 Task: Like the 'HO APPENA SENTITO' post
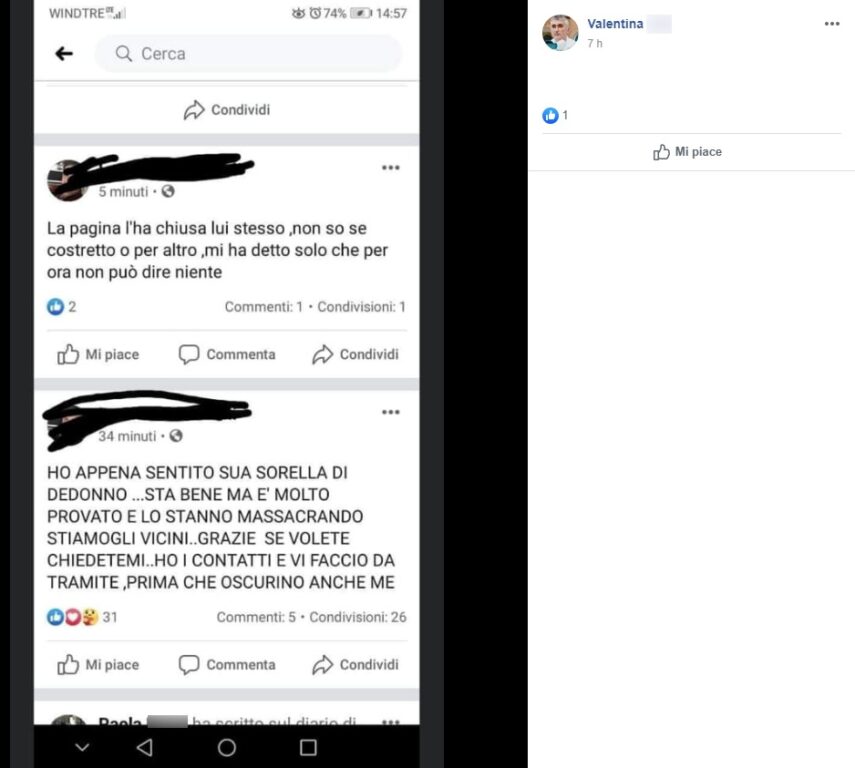pyautogui.click(x=98, y=664)
